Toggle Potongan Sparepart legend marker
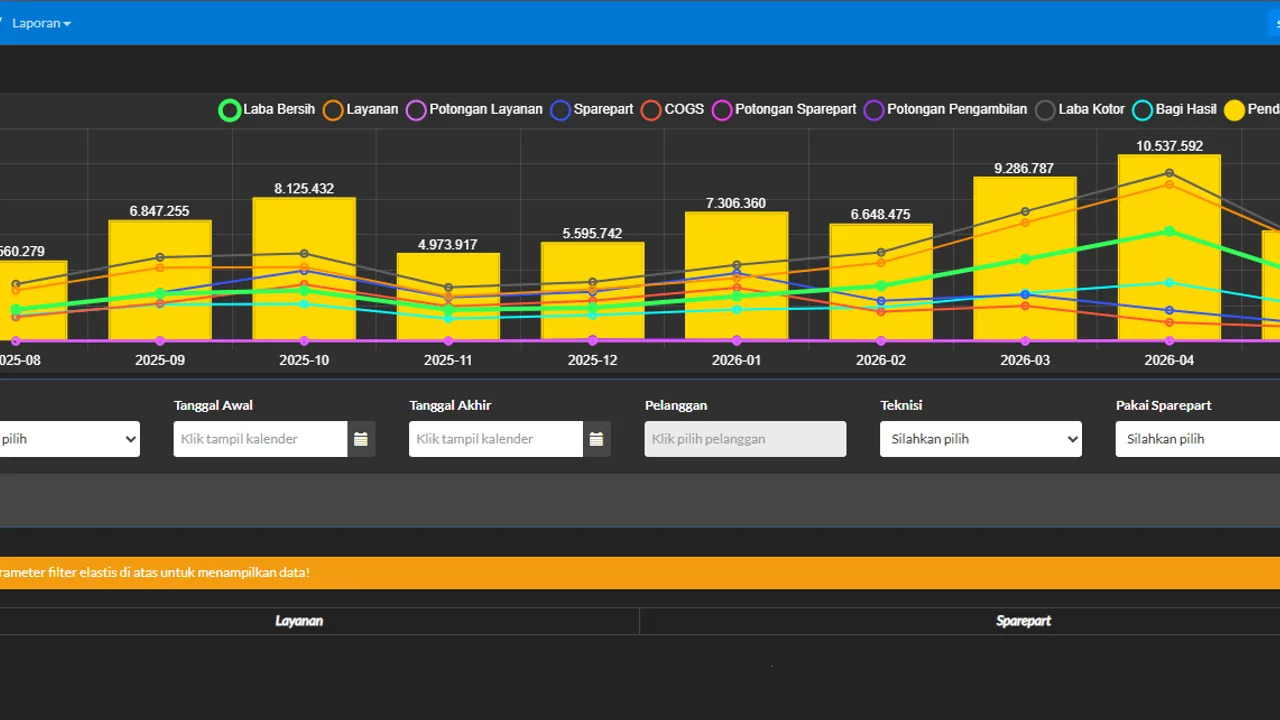The height and width of the screenshot is (720, 1280). pos(722,110)
